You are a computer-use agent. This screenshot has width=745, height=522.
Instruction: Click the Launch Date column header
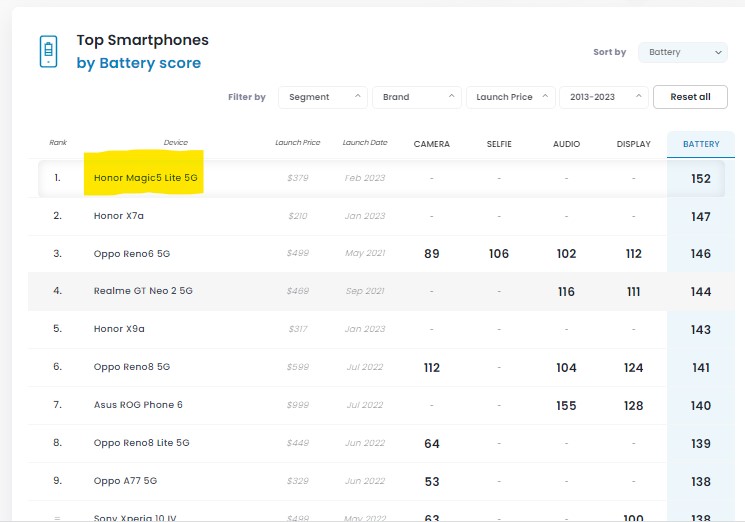tap(364, 143)
